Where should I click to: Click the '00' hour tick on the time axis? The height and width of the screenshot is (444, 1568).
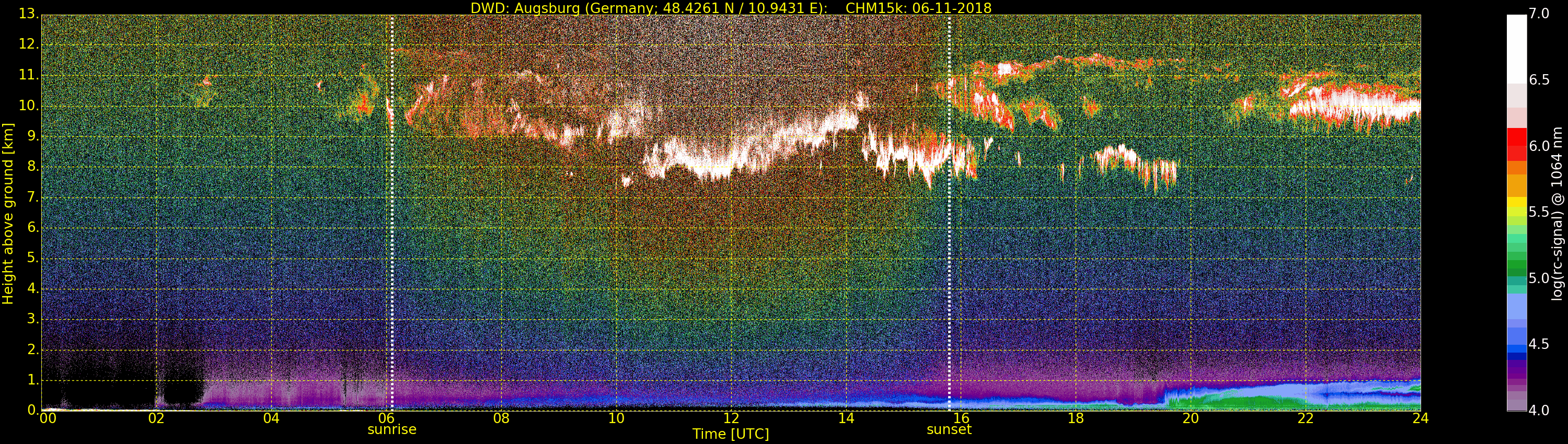click(x=47, y=418)
